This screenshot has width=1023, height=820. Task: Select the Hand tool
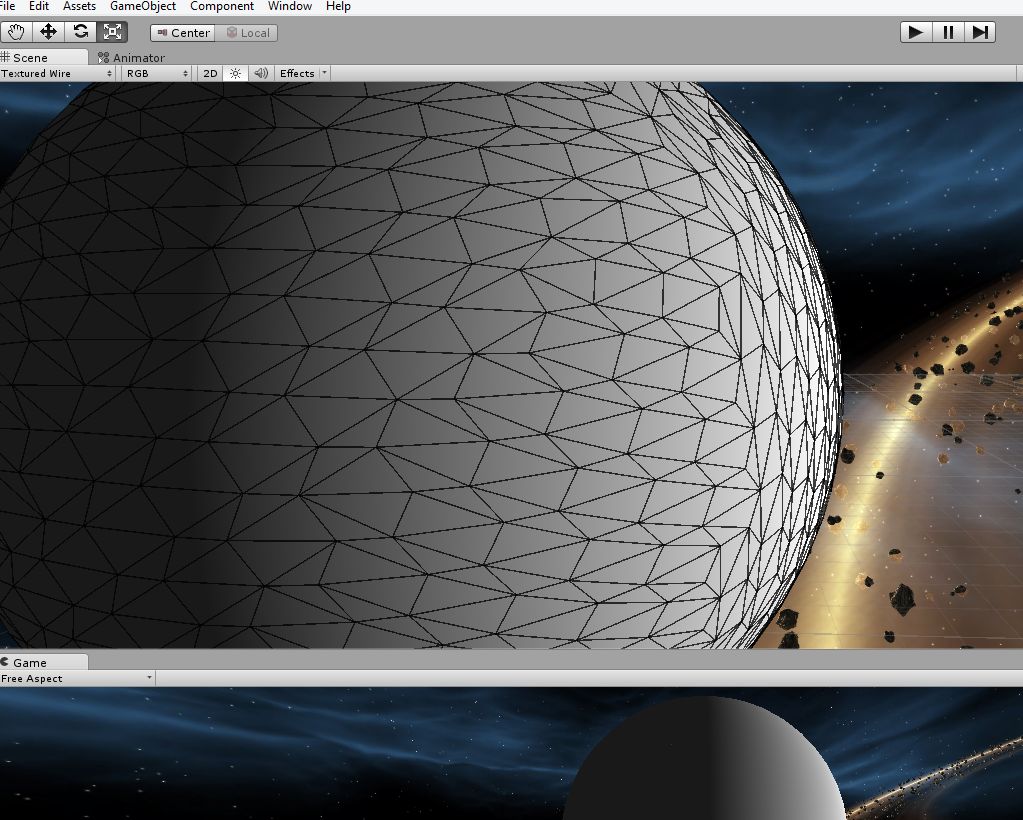[16, 32]
